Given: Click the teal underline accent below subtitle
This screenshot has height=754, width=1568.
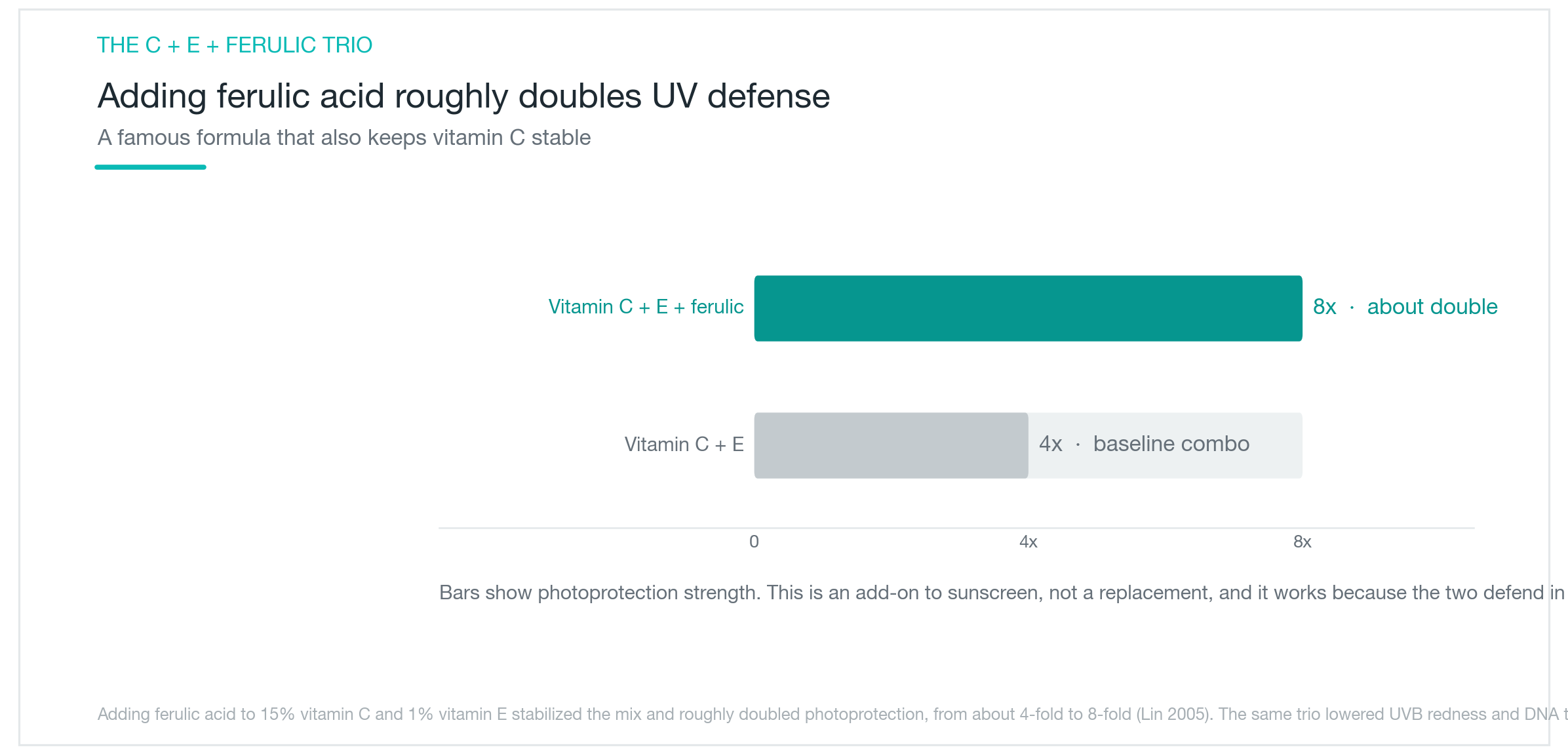Looking at the screenshot, I should point(150,167).
